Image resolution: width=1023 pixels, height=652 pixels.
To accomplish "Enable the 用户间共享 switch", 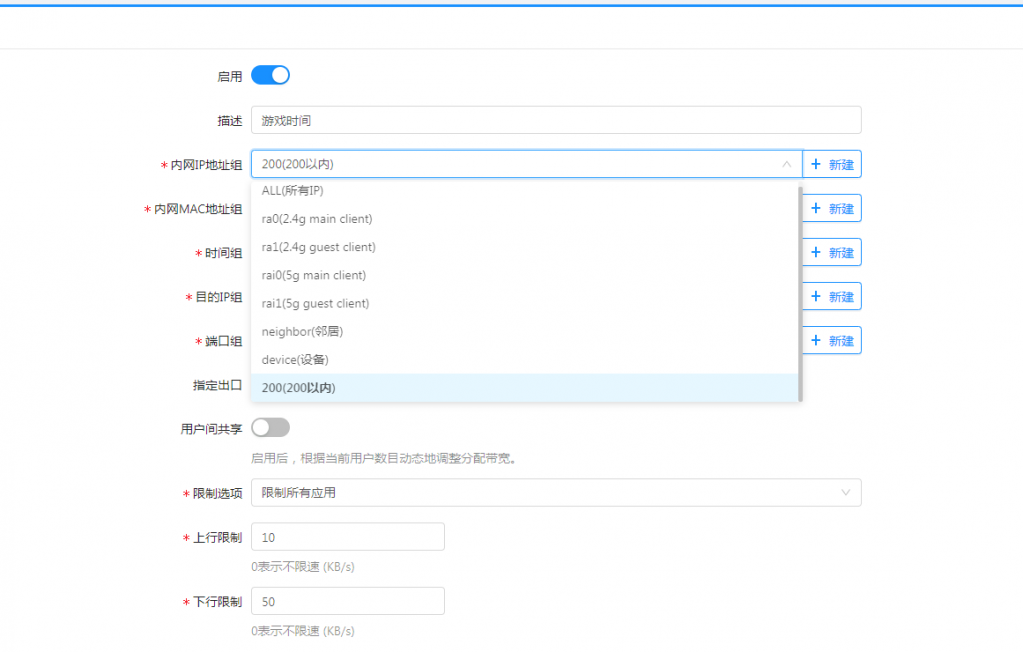I will [270, 428].
